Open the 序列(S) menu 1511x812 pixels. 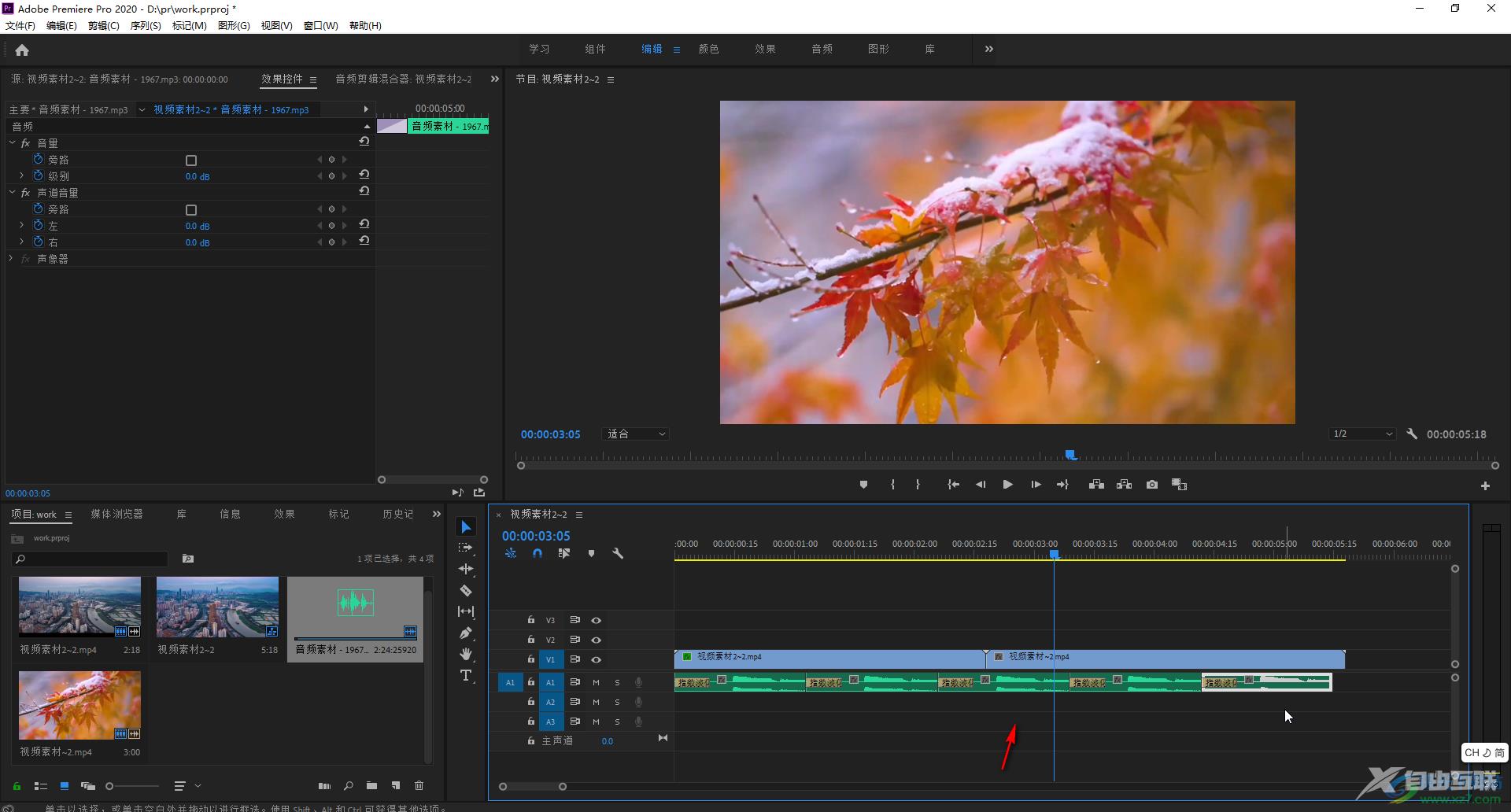(x=146, y=26)
